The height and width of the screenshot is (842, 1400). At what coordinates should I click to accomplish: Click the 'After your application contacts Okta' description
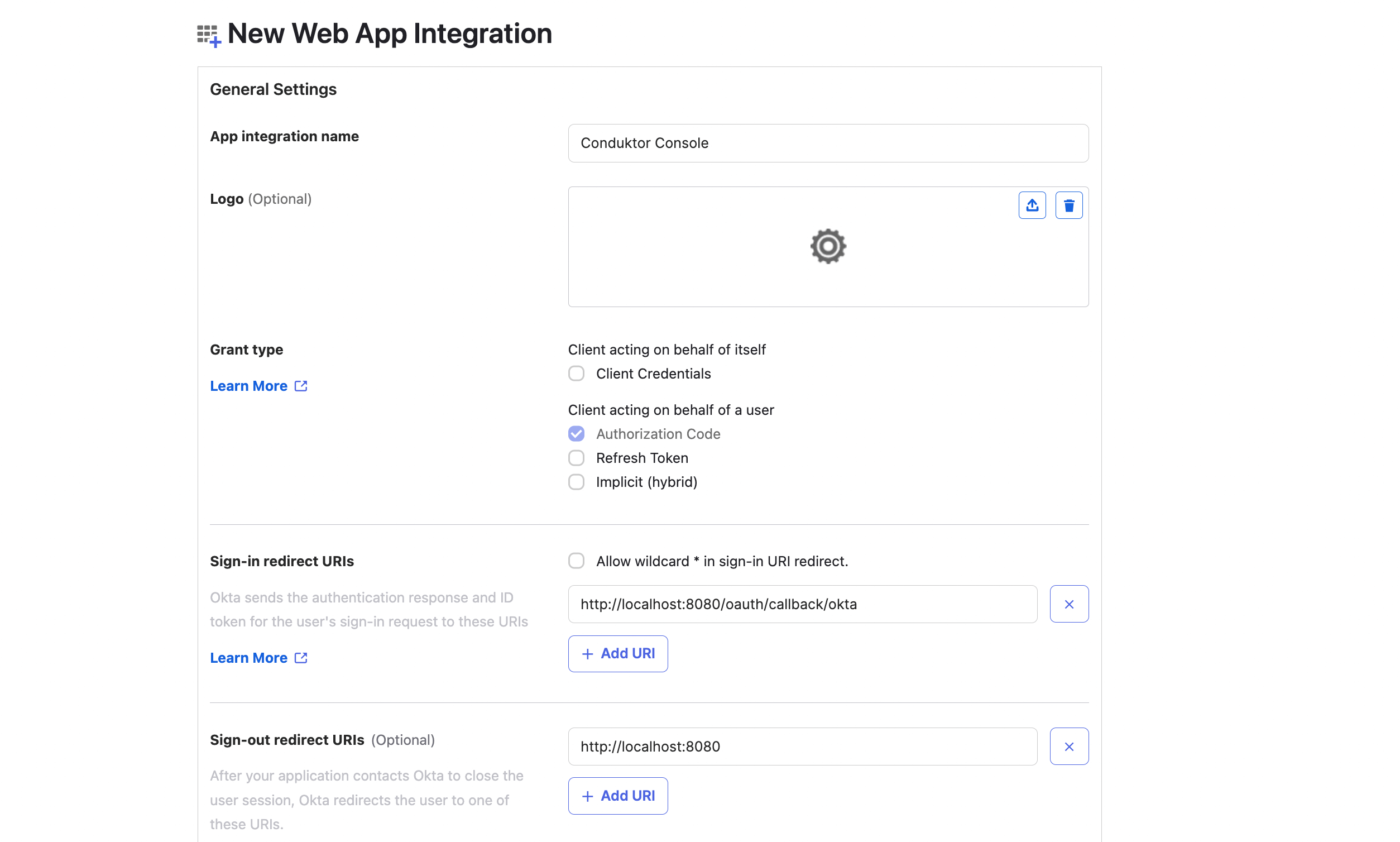[x=366, y=800]
